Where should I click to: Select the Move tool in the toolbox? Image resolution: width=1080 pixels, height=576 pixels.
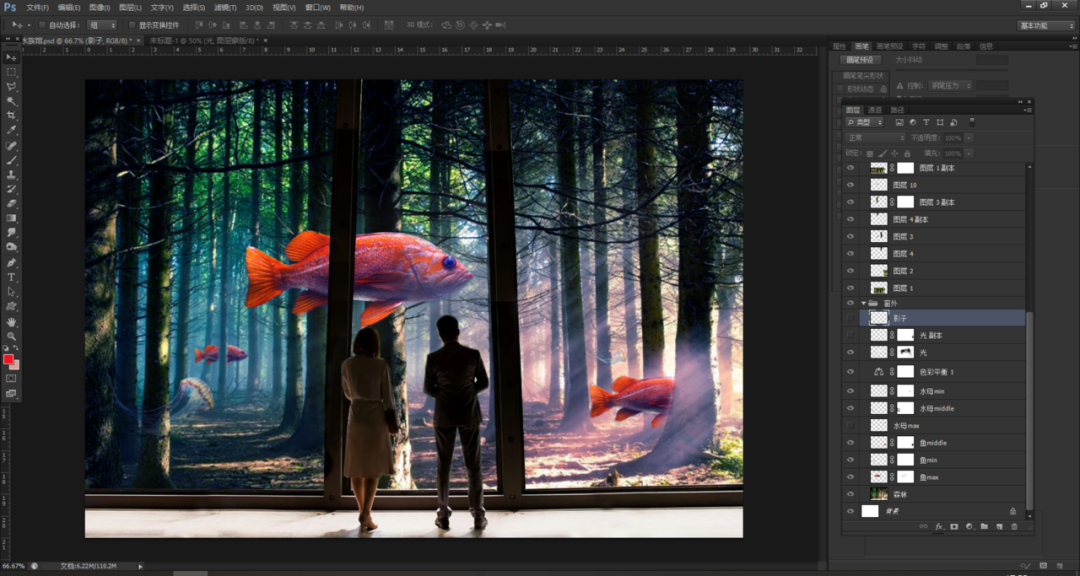click(x=11, y=58)
